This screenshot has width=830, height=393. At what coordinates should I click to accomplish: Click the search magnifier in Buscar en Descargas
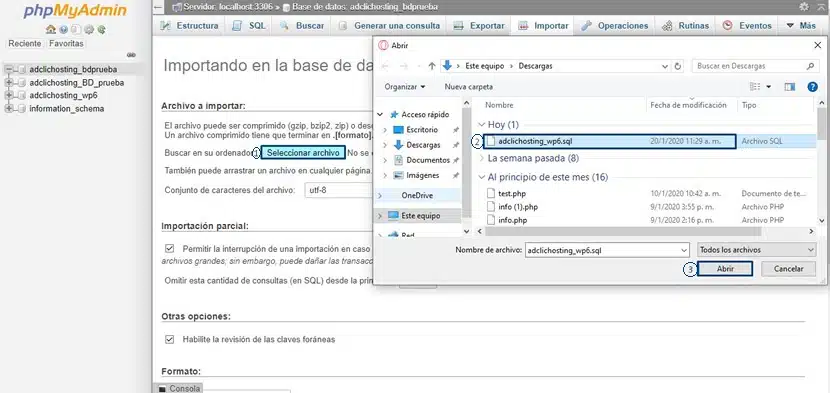point(810,66)
